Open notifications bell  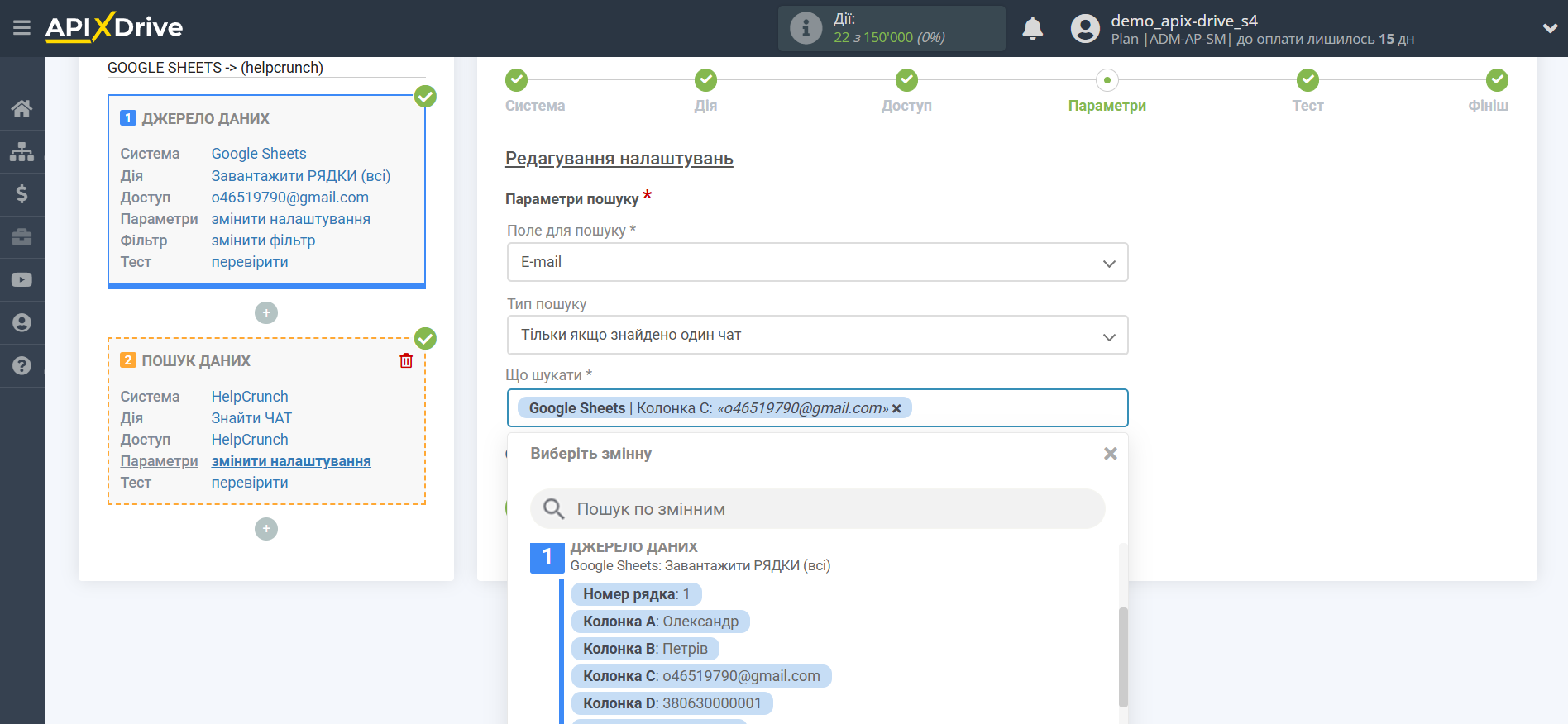[x=1032, y=29]
